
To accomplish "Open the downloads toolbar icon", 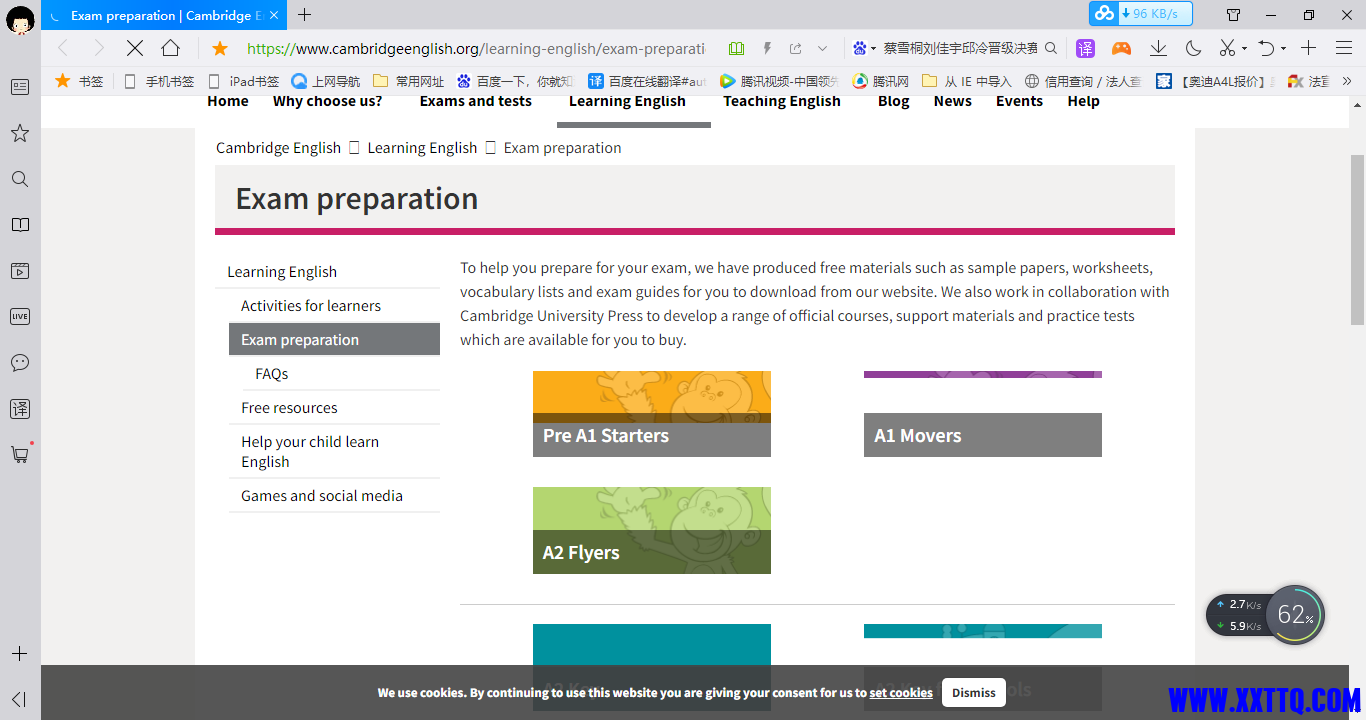I will coord(1158,48).
